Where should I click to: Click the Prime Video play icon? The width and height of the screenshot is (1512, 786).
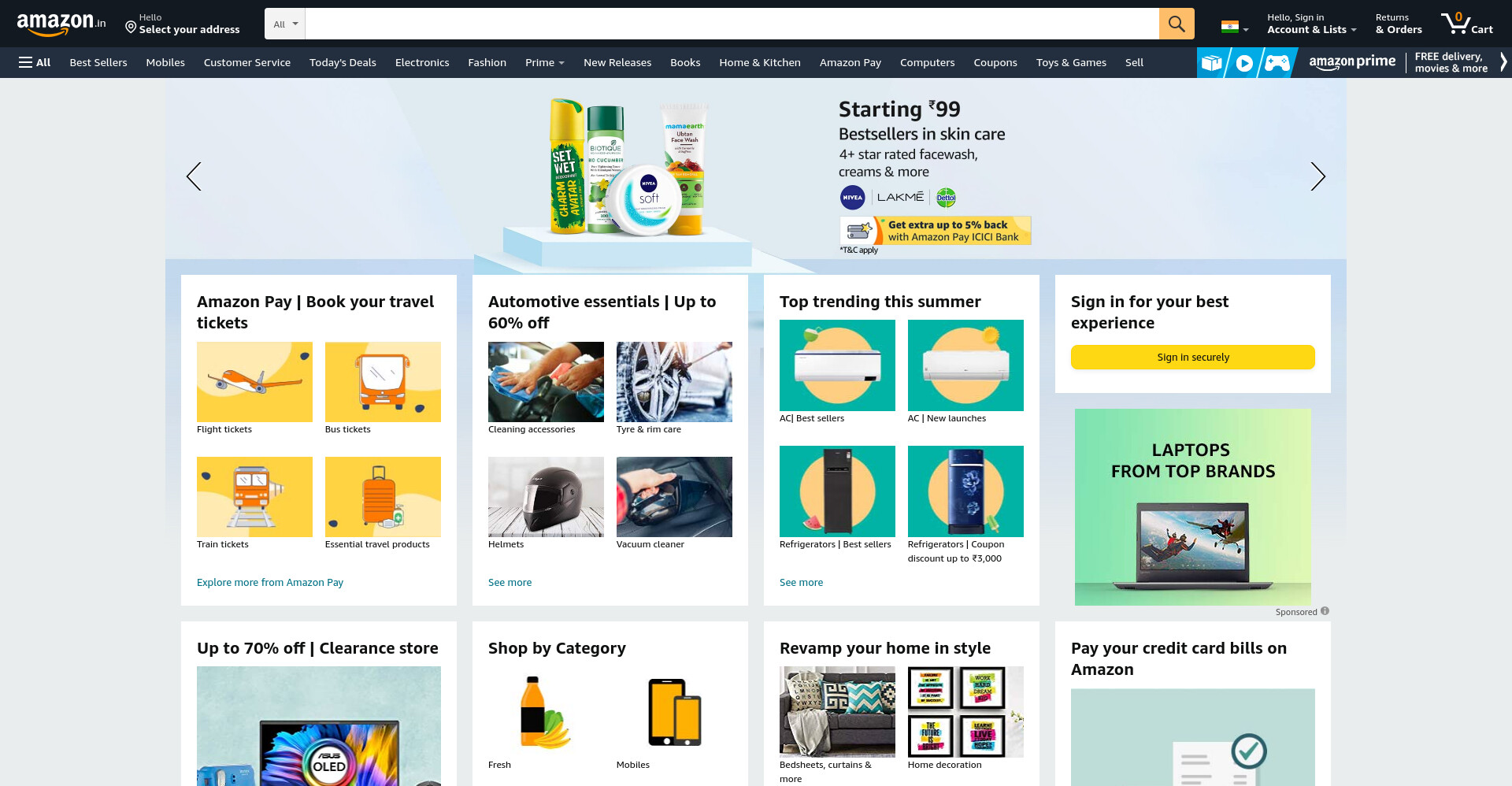click(x=1244, y=62)
